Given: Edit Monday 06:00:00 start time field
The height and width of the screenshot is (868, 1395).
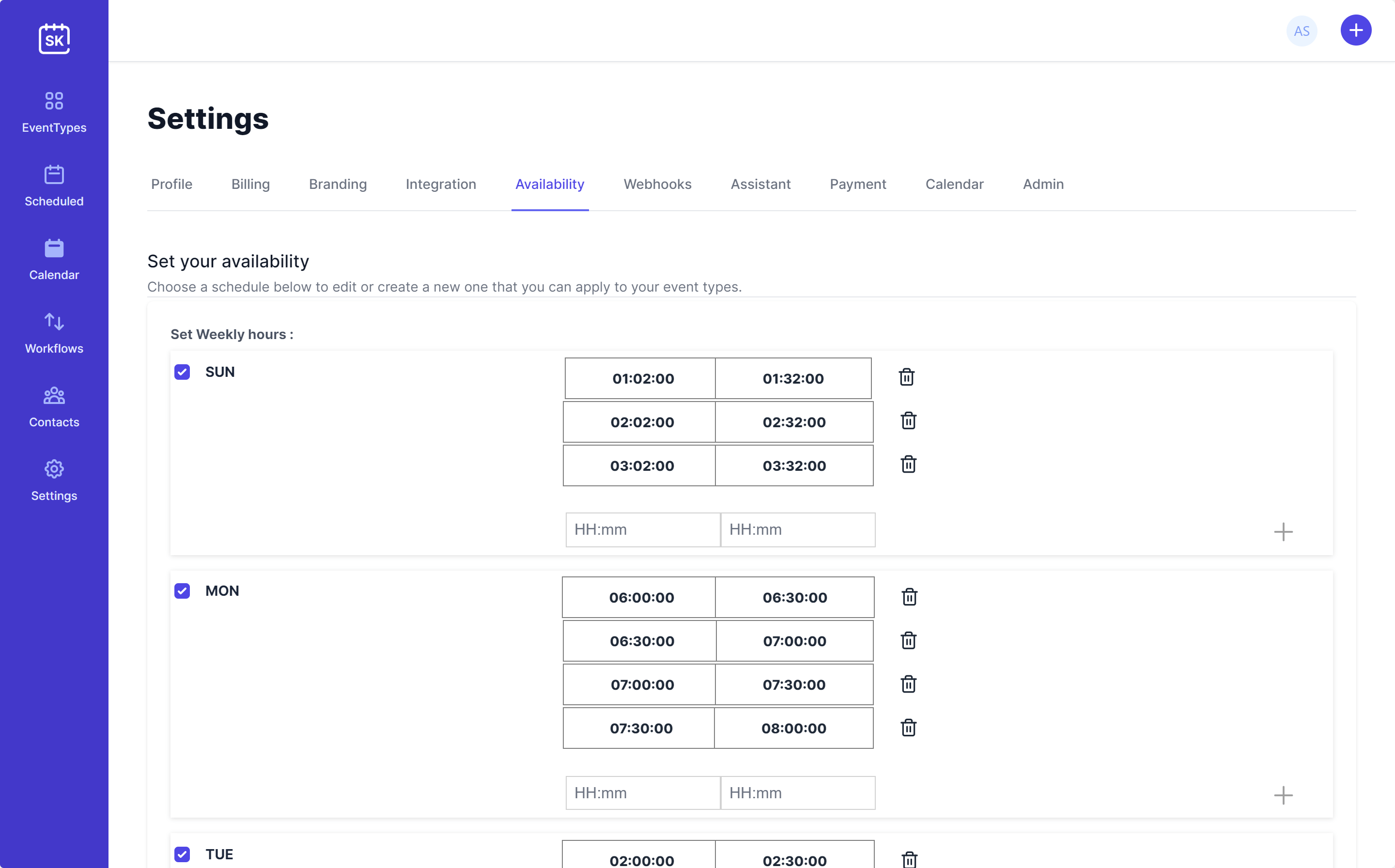Looking at the screenshot, I should tap(641, 598).
